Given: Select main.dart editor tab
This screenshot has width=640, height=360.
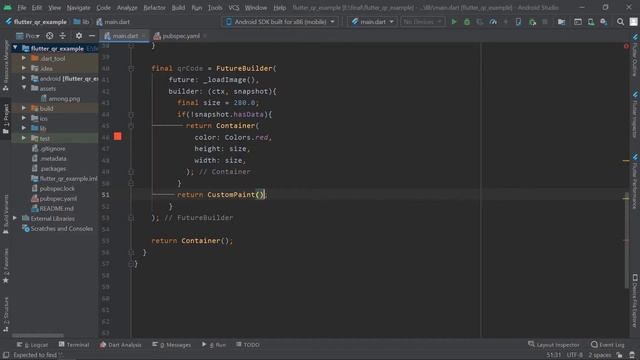Looking at the screenshot, I should (124, 36).
